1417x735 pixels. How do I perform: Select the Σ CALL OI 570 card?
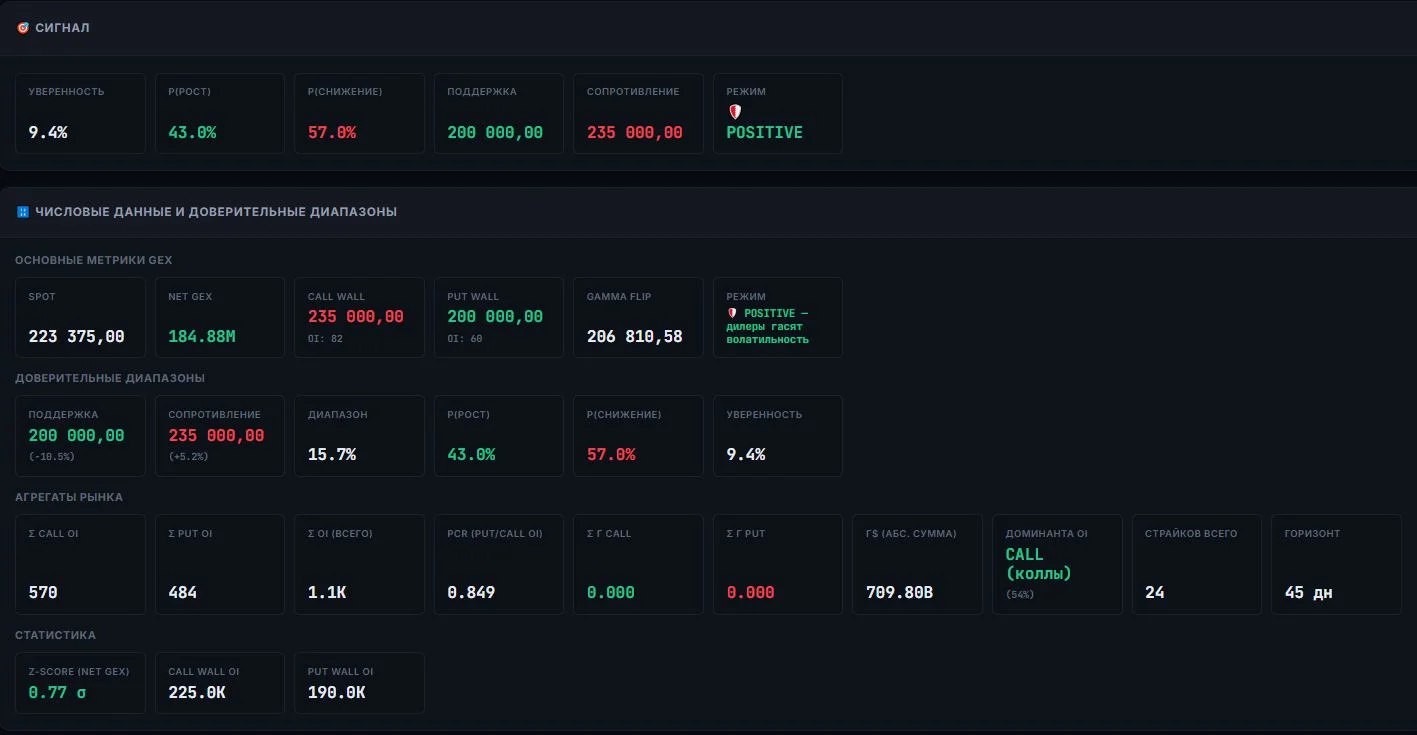[x=80, y=564]
